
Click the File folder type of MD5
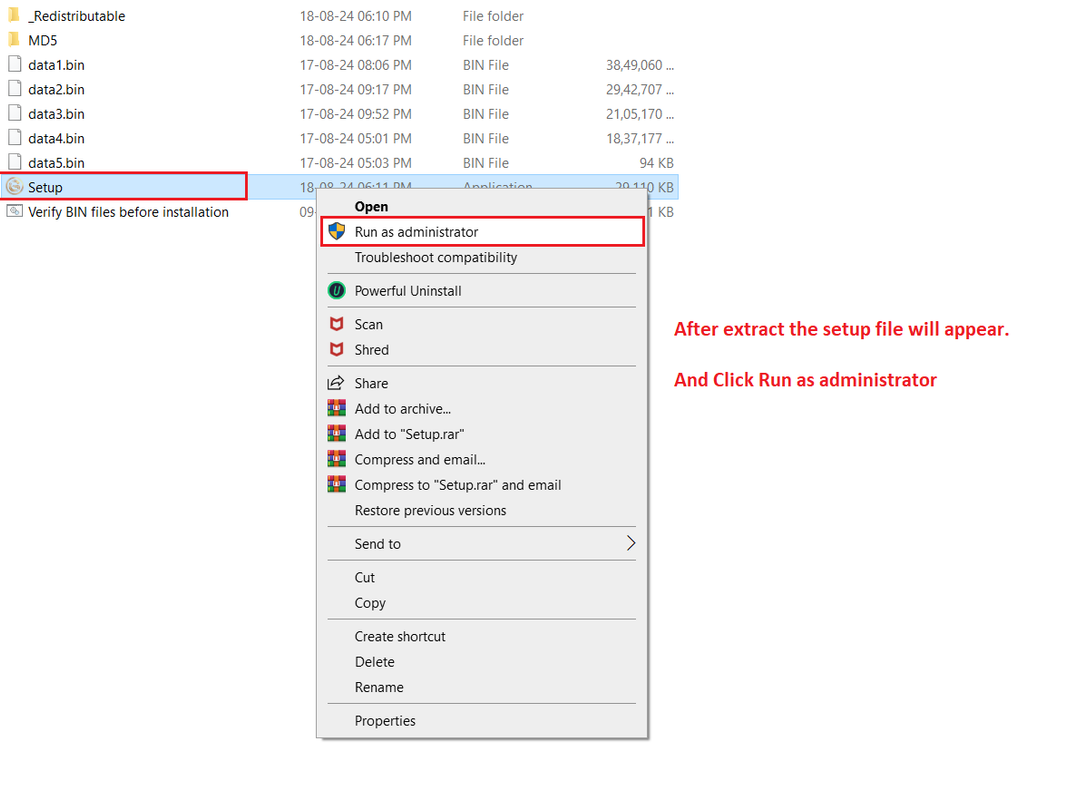pyautogui.click(x=493, y=40)
